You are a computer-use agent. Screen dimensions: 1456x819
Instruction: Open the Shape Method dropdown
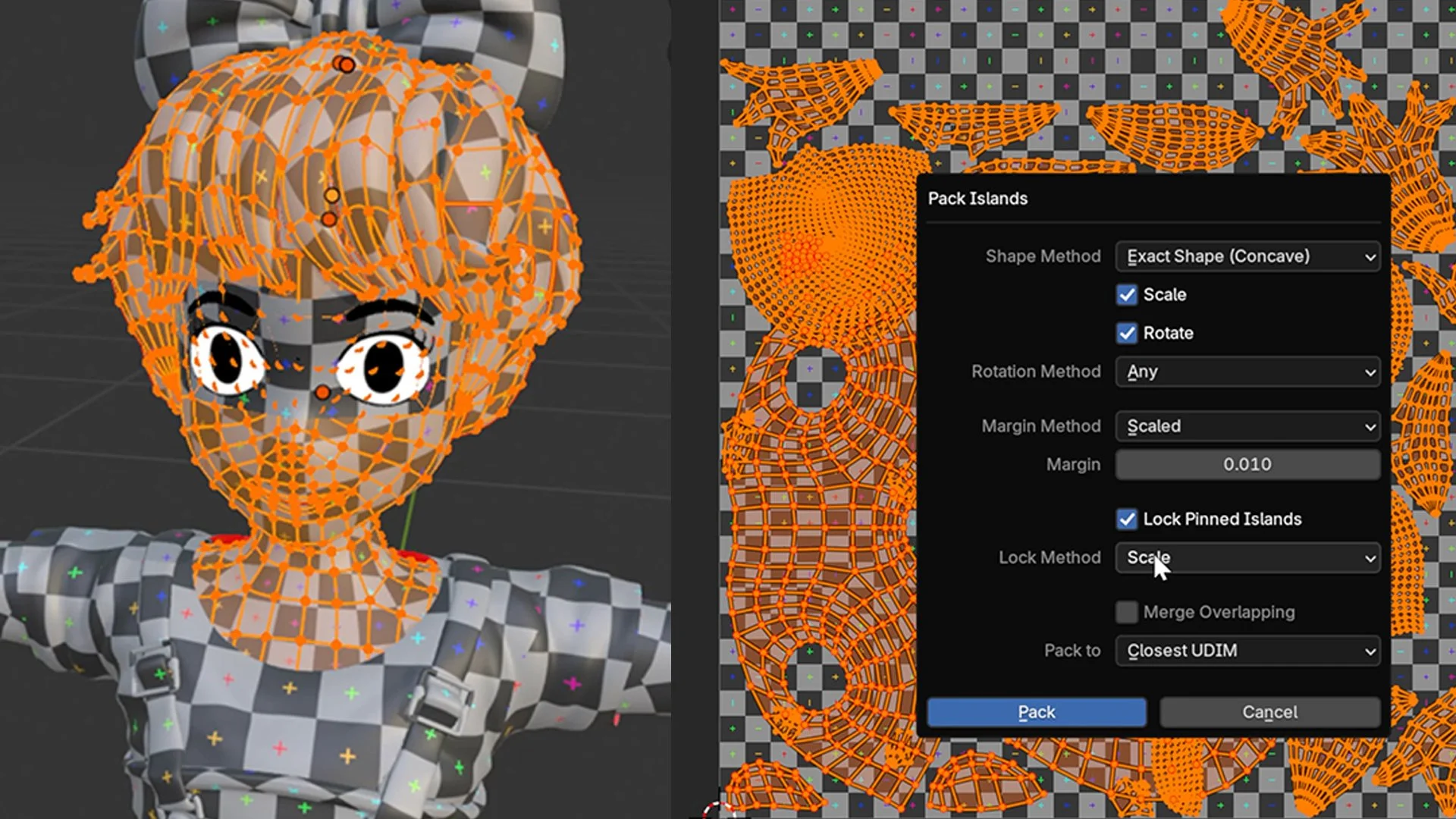[x=1247, y=256]
